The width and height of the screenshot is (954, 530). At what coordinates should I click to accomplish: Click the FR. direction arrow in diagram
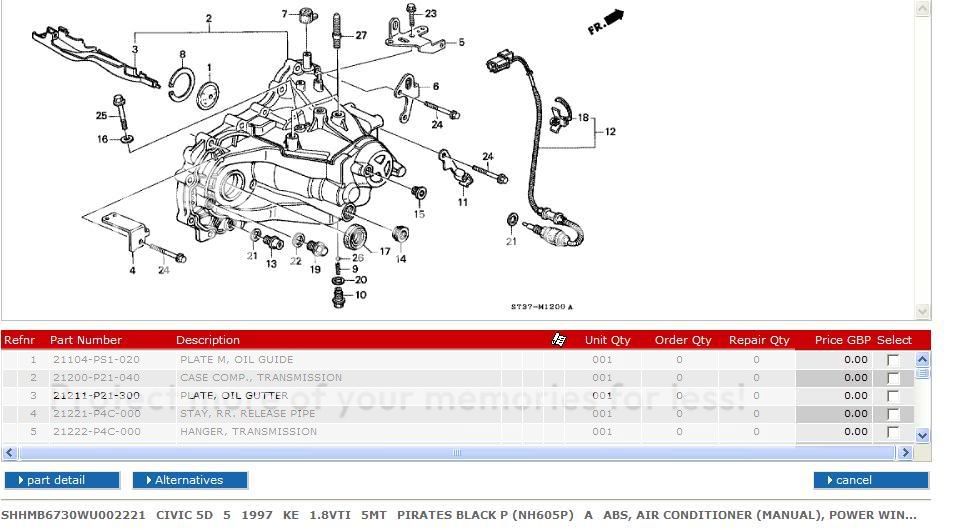pos(606,22)
